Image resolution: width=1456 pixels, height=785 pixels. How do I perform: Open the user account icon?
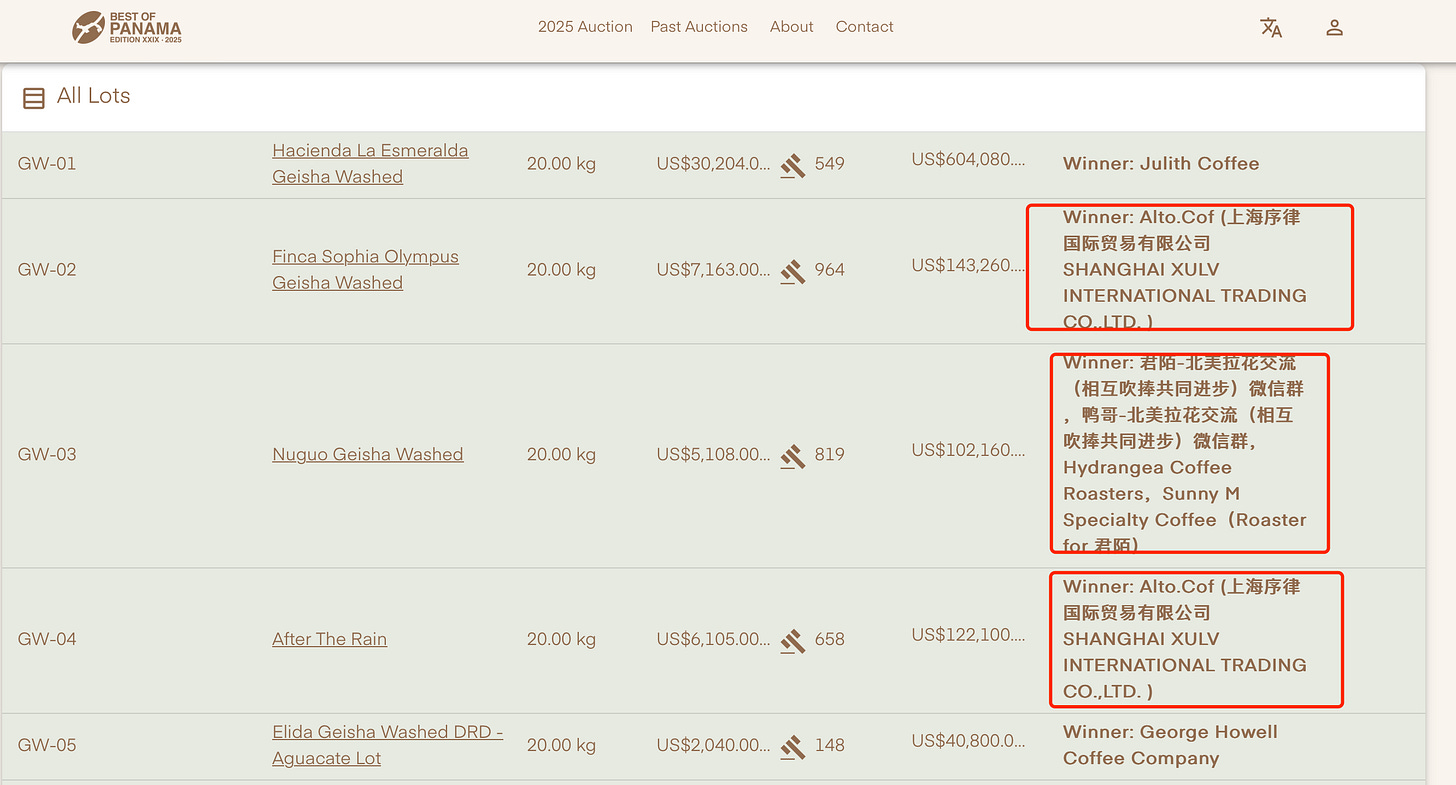point(1334,28)
